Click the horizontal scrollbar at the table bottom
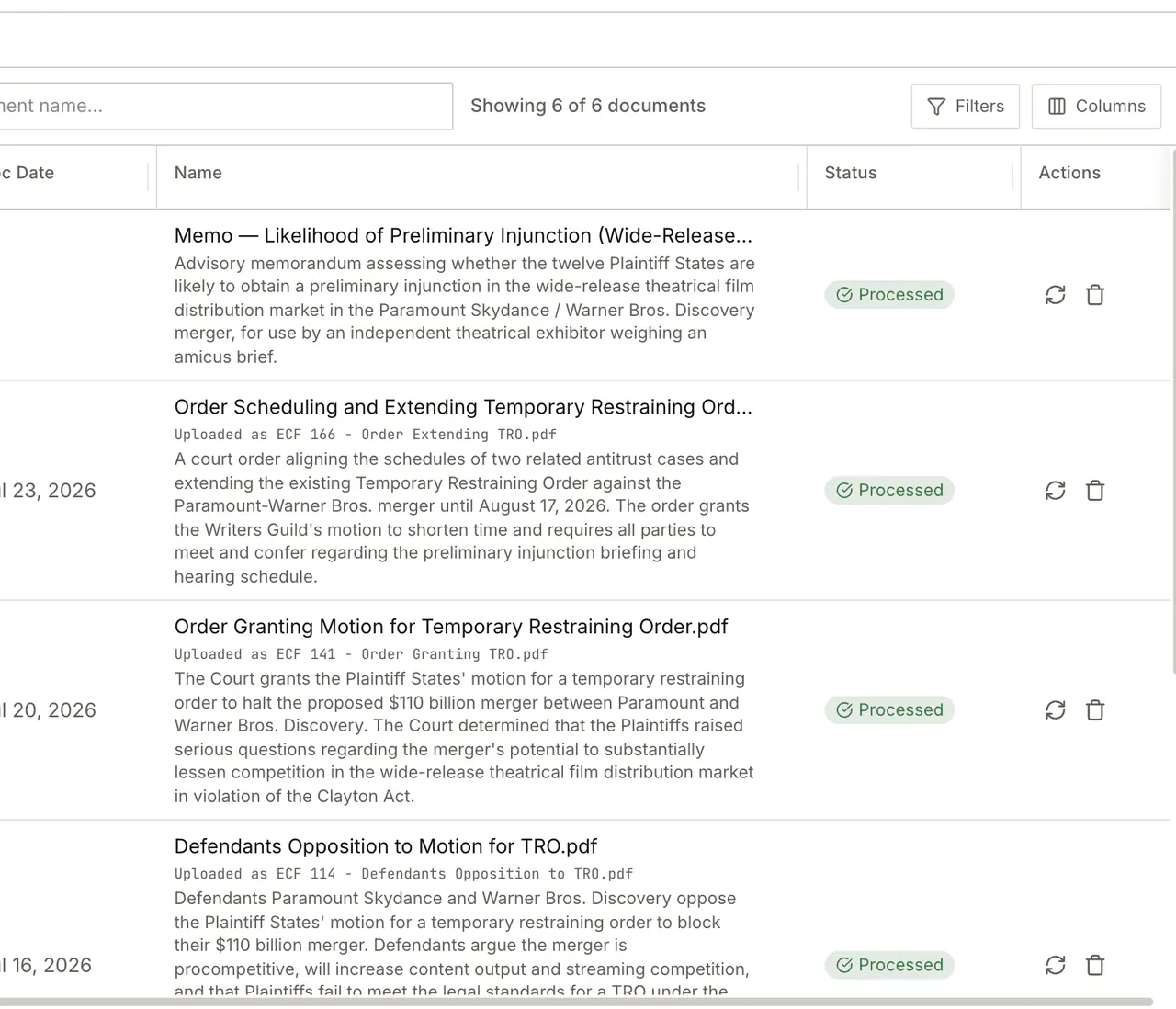 (x=576, y=1002)
